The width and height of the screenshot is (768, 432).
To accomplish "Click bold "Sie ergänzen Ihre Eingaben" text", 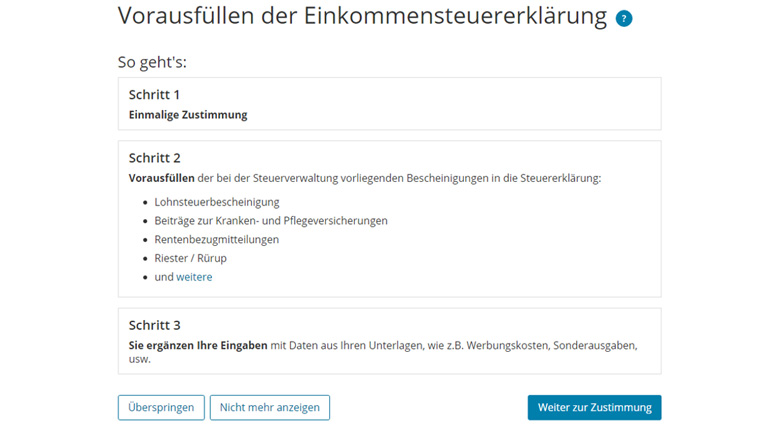I will [x=198, y=345].
